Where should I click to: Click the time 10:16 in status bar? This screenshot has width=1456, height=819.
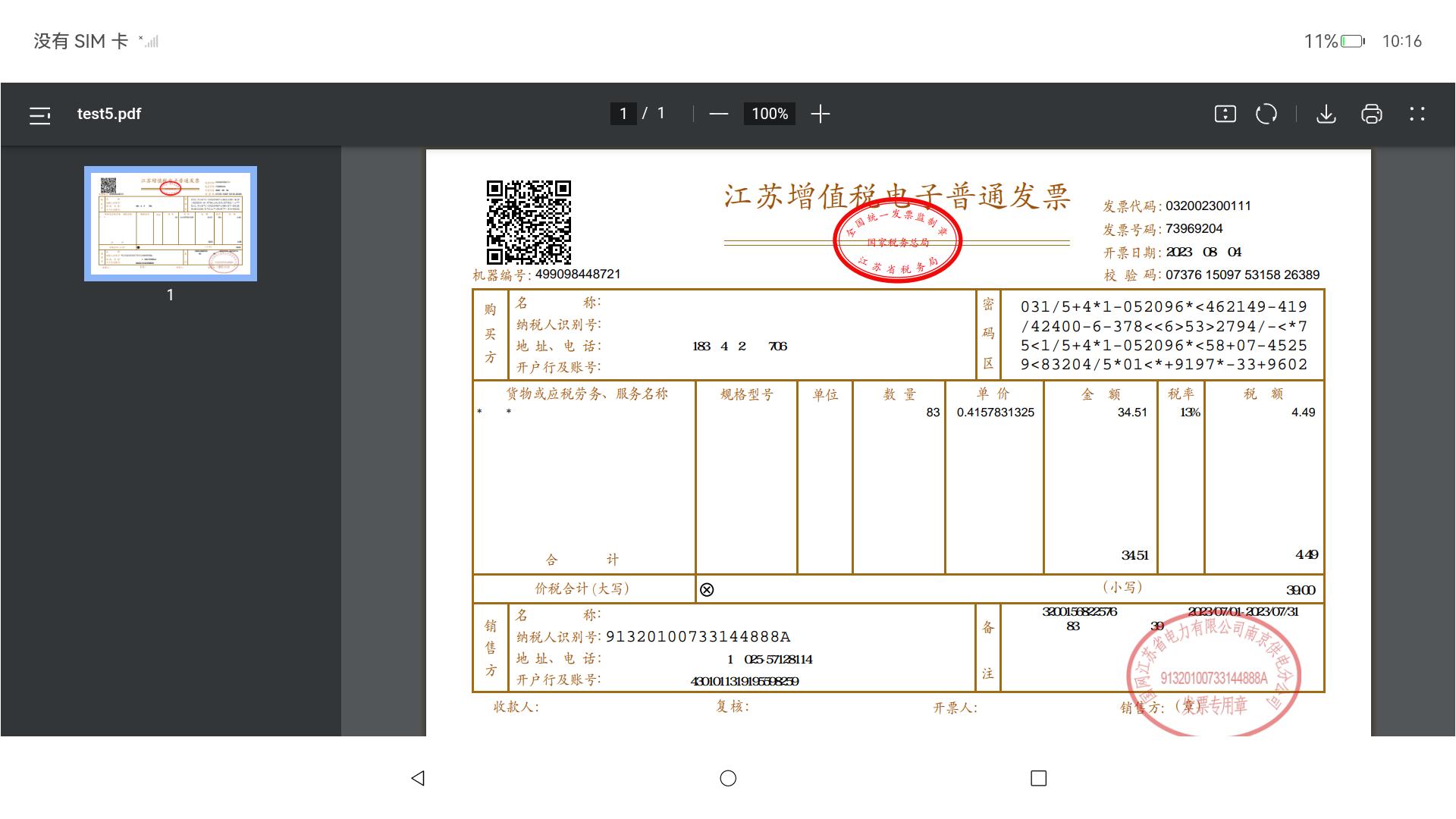tap(1402, 41)
